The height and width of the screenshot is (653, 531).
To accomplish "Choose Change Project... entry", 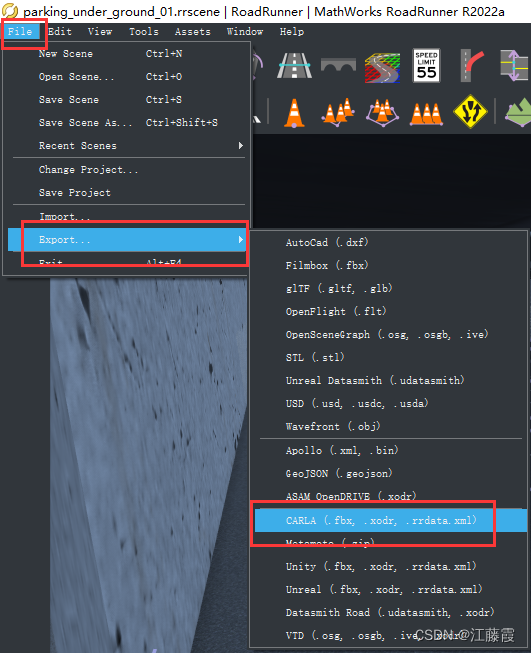I will (x=127, y=169).
